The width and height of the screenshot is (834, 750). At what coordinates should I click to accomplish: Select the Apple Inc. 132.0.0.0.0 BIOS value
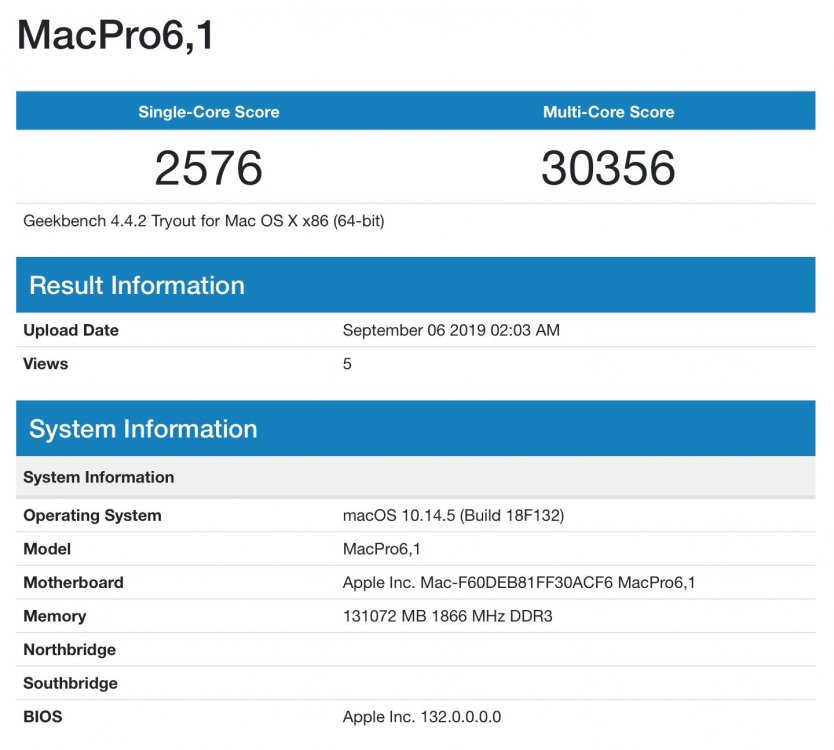click(422, 716)
